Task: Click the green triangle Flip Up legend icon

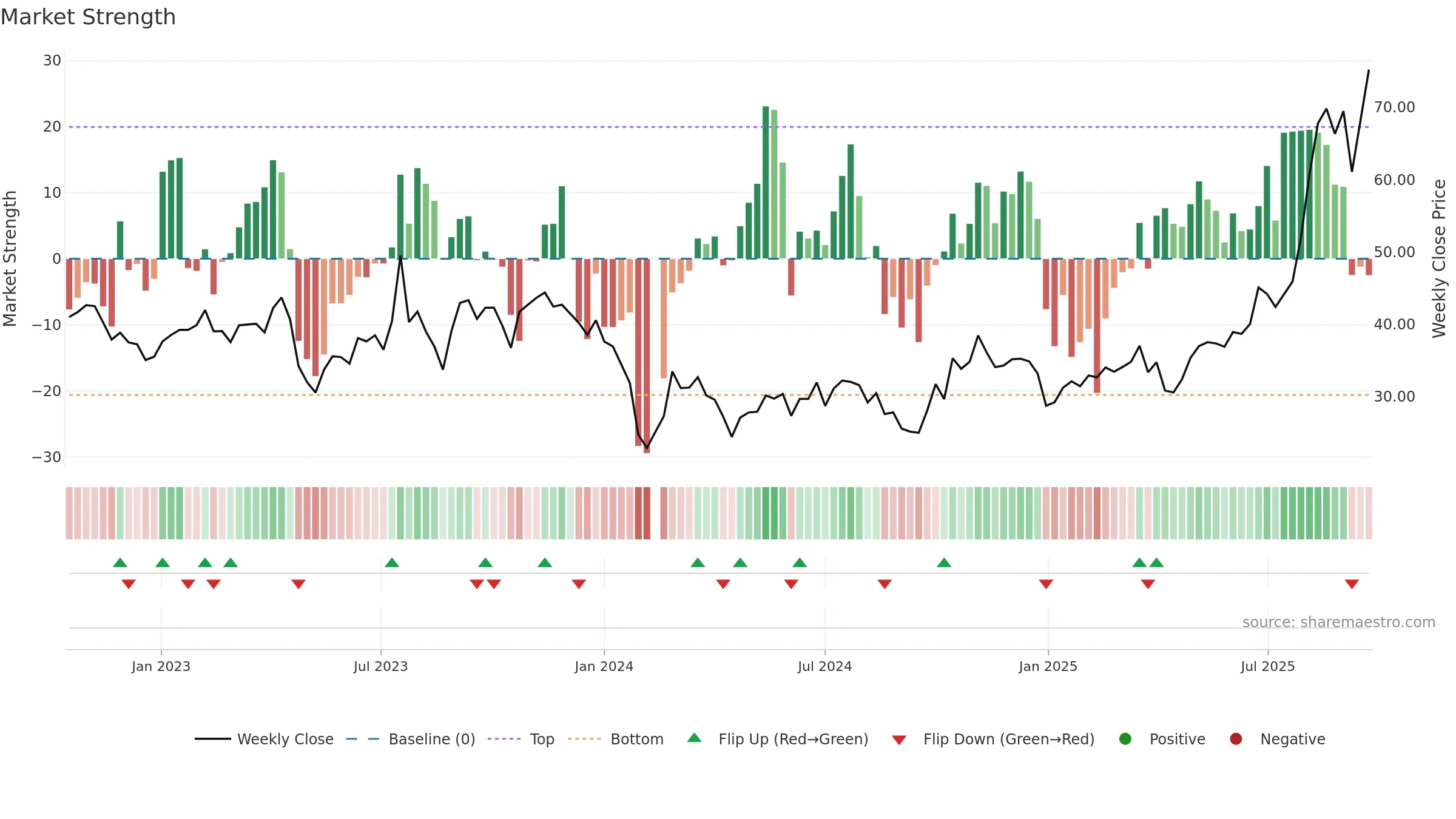Action: click(x=695, y=738)
